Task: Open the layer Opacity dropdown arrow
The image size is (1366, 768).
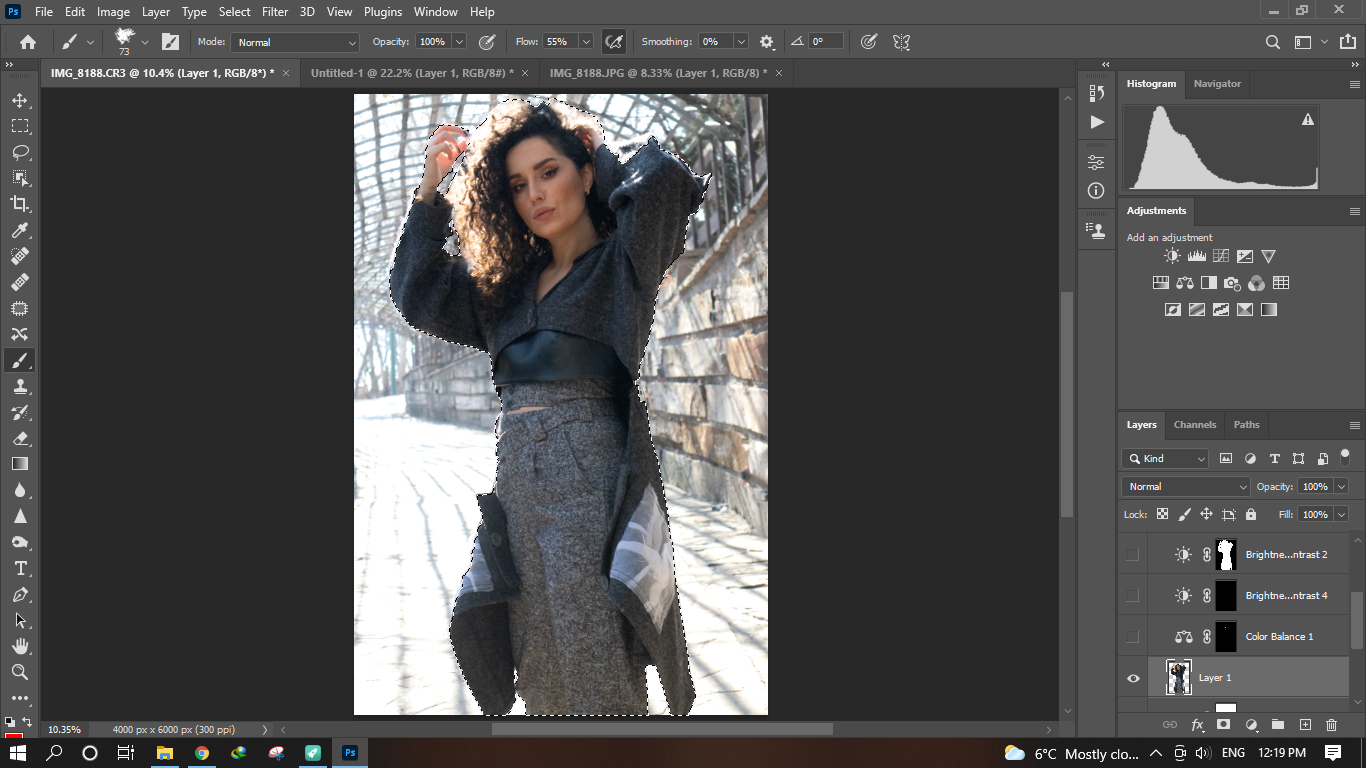Action: click(1341, 487)
